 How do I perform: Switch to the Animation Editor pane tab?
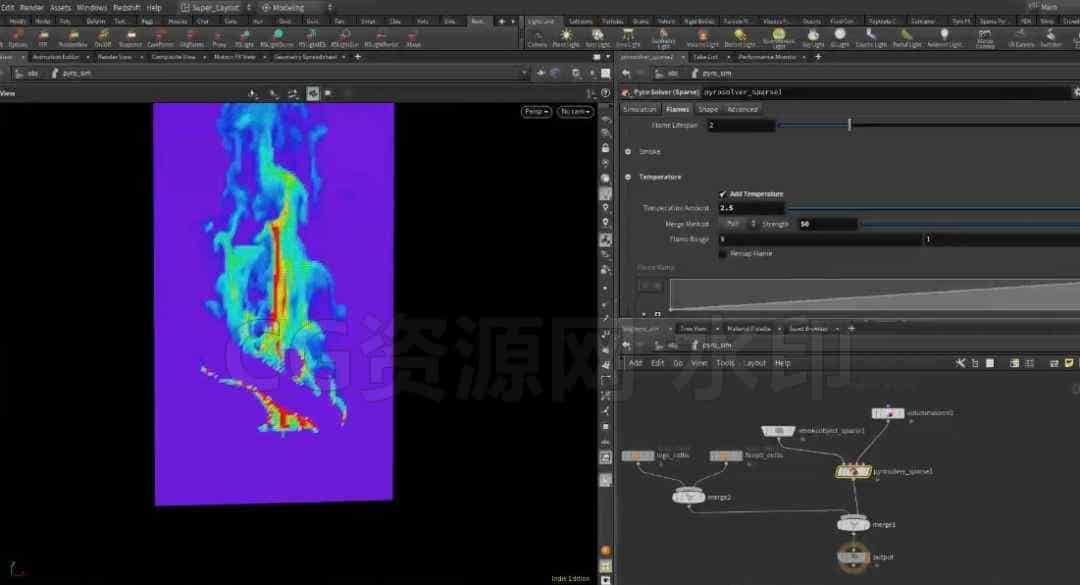(x=56, y=57)
